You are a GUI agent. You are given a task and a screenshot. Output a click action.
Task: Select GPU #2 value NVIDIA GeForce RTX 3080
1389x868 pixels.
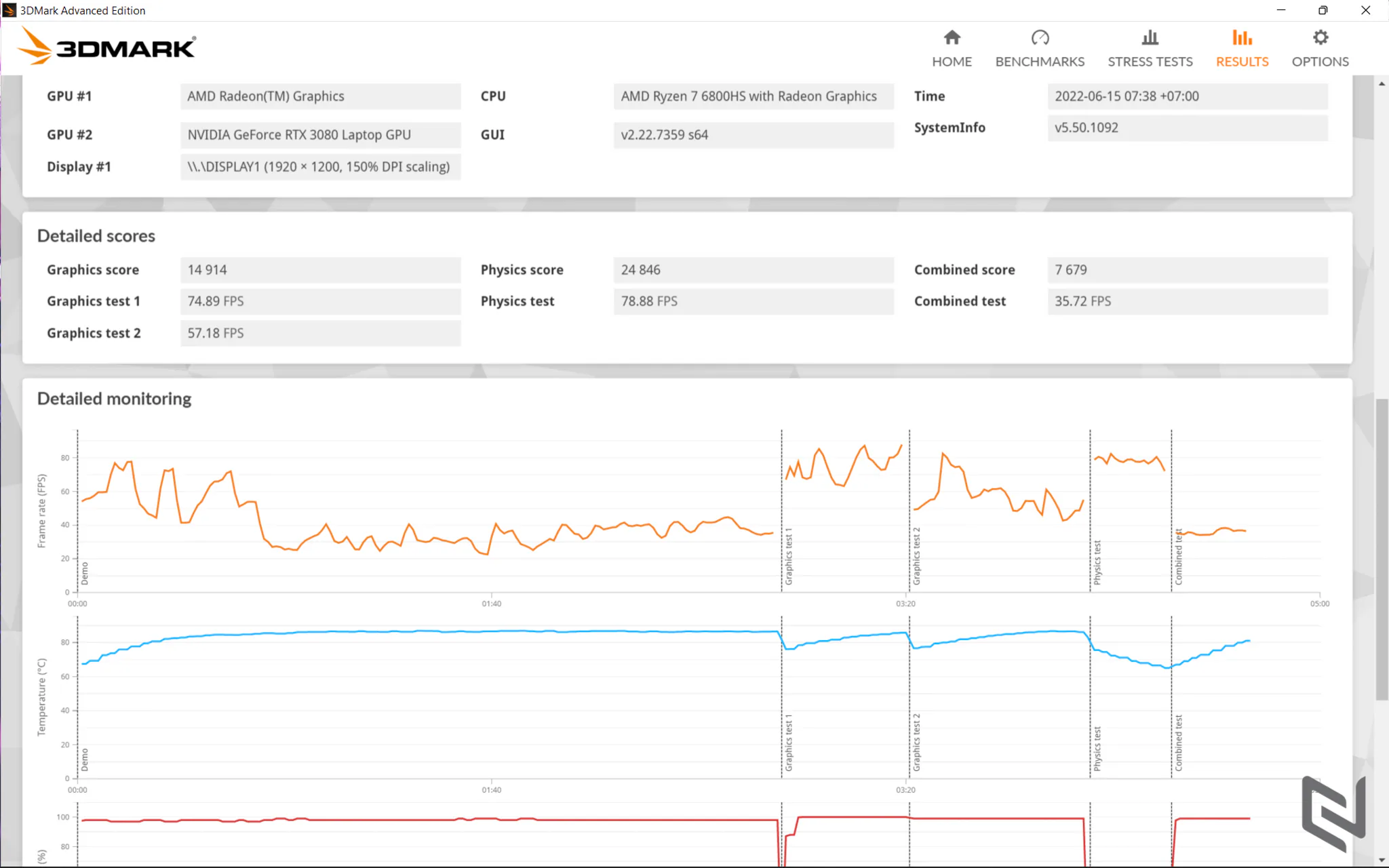pos(320,135)
